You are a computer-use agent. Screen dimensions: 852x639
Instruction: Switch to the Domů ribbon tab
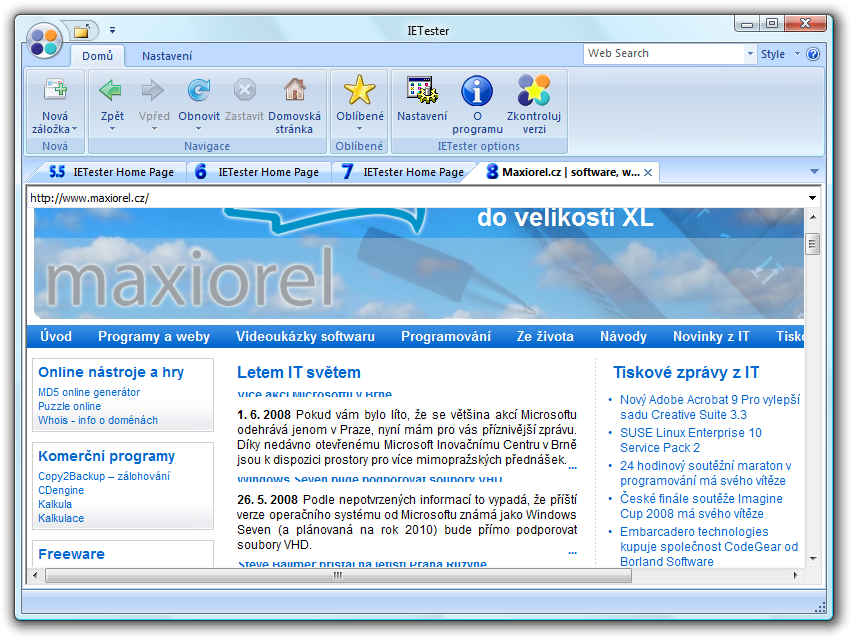coord(97,56)
